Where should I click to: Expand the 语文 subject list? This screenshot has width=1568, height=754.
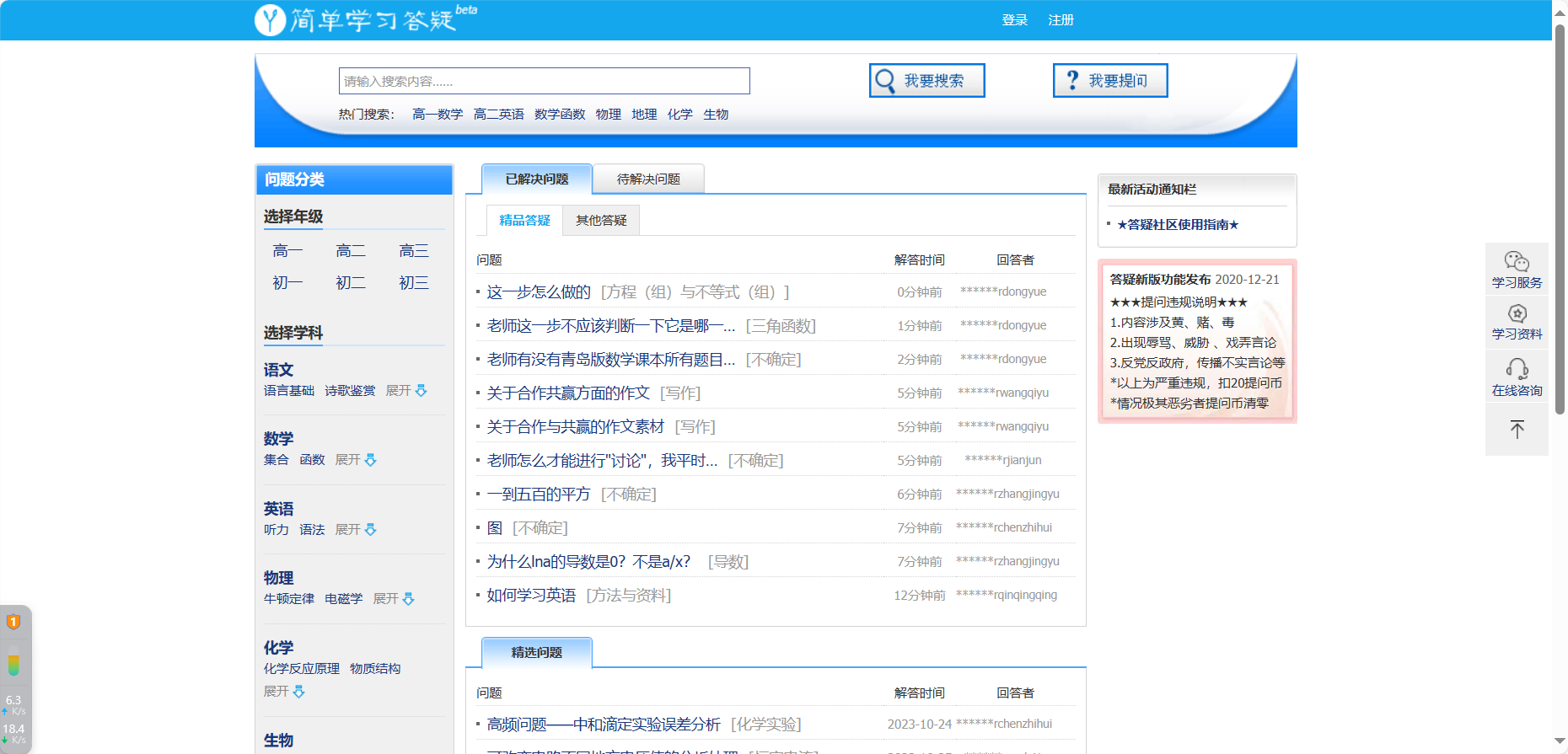coord(406,391)
